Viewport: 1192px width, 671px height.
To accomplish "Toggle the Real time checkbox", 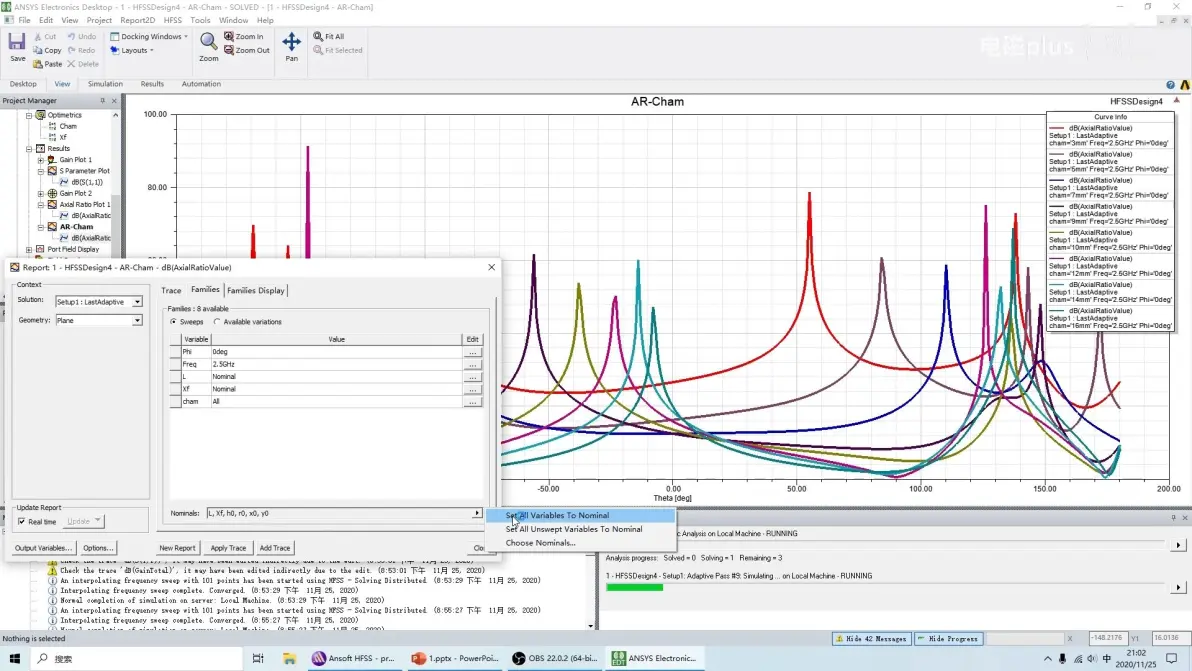I will (x=21, y=522).
